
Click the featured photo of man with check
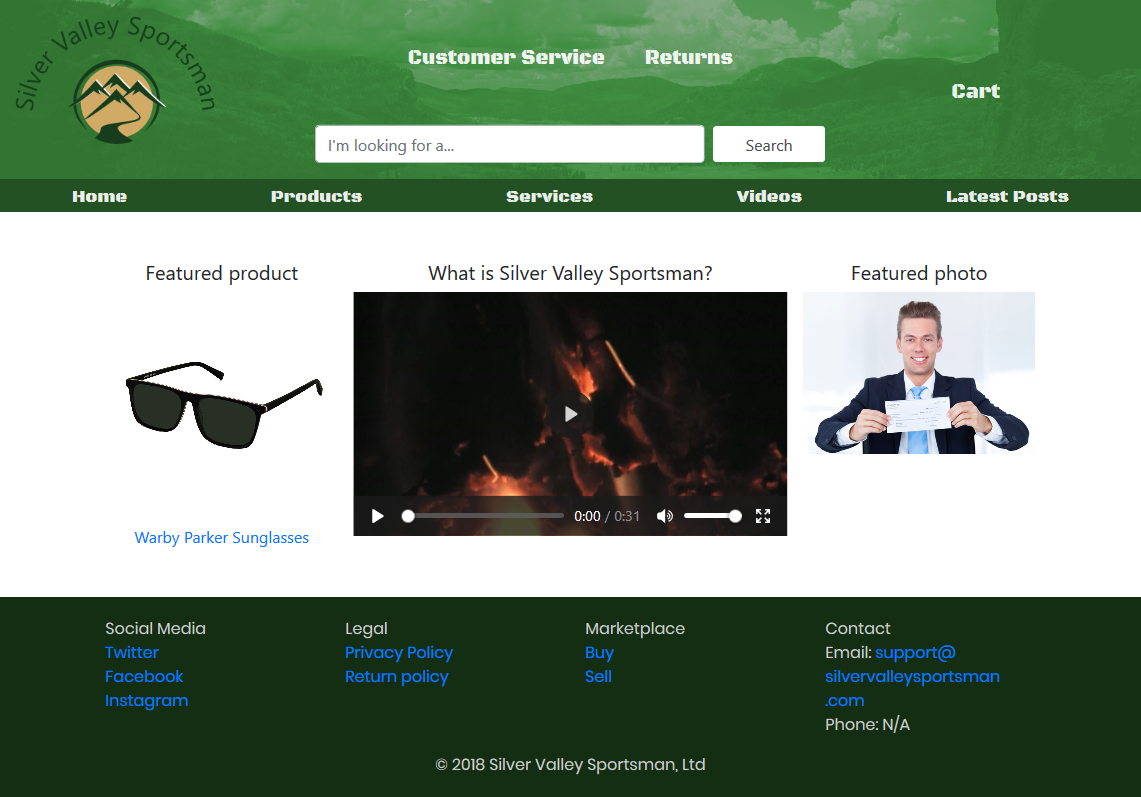pyautogui.click(x=919, y=374)
